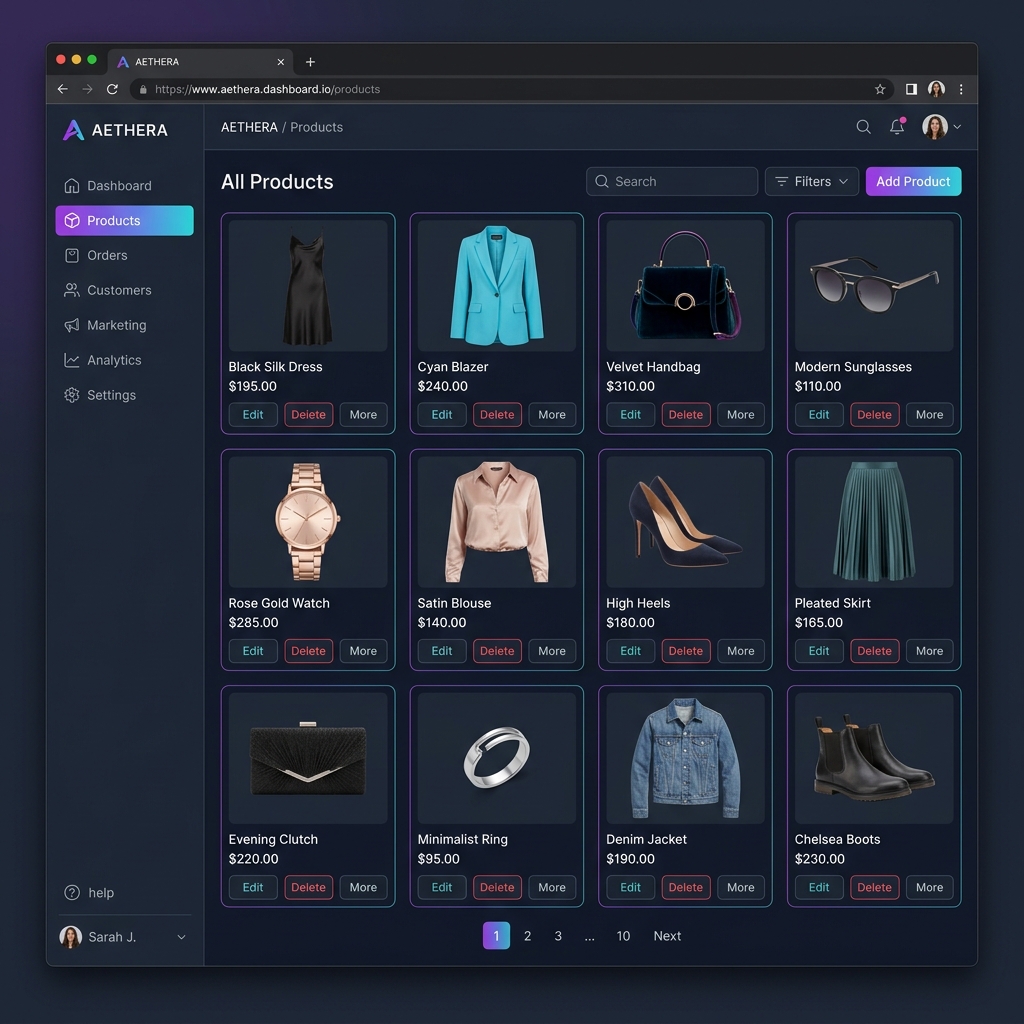Expand the Filters dropdown

coord(810,181)
